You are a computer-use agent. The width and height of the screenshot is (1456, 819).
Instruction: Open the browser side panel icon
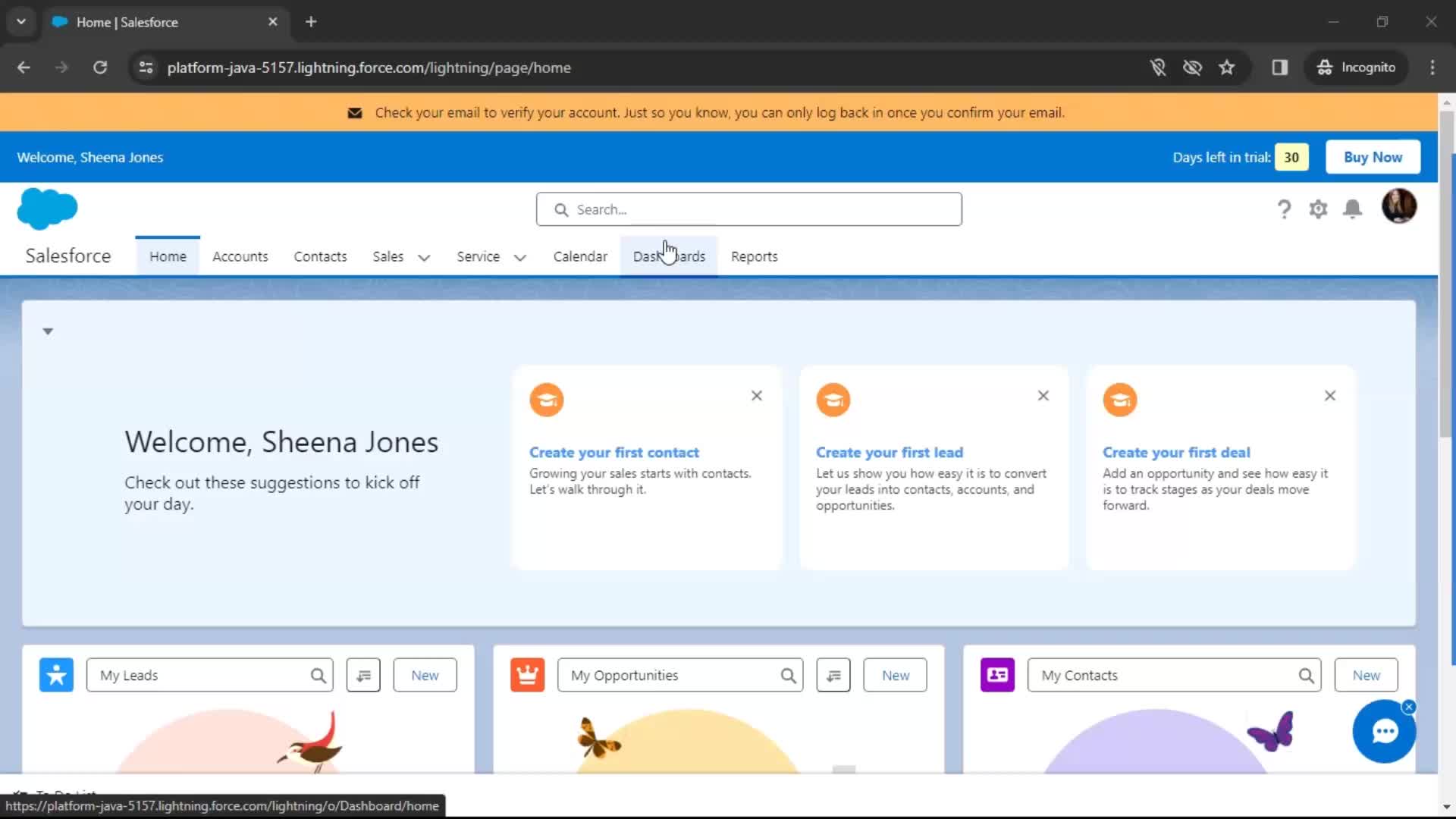[x=1280, y=67]
